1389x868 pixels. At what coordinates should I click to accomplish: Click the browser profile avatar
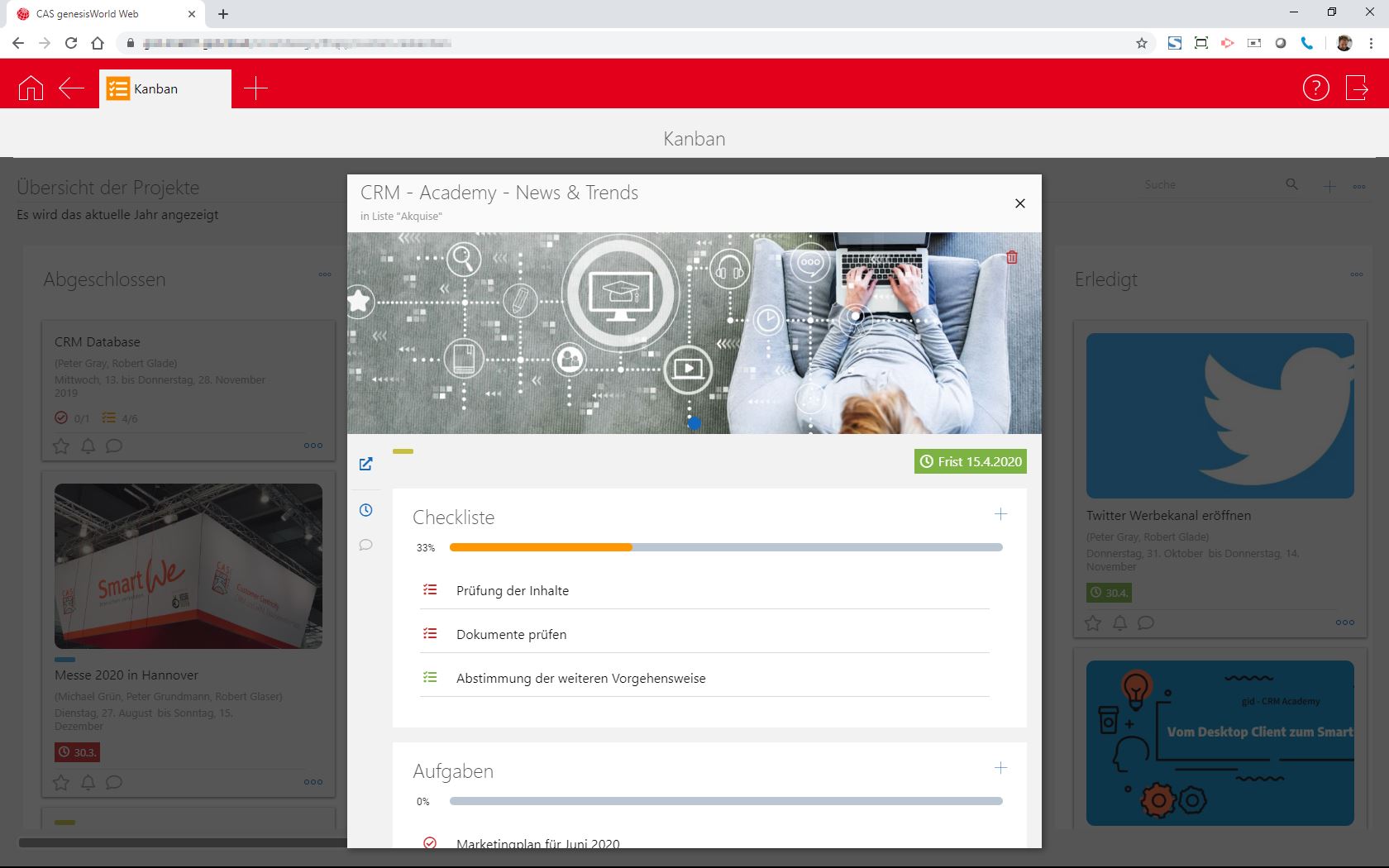pyautogui.click(x=1344, y=43)
